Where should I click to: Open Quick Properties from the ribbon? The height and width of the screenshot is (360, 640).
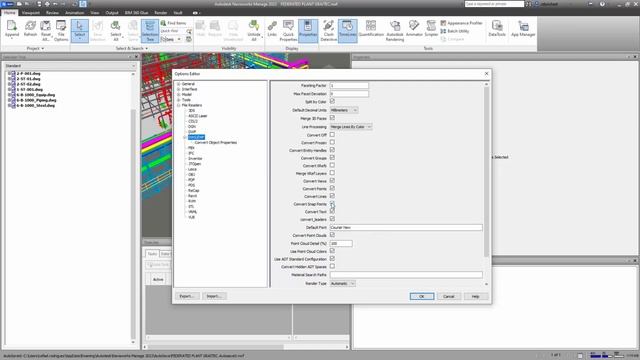click(x=288, y=30)
